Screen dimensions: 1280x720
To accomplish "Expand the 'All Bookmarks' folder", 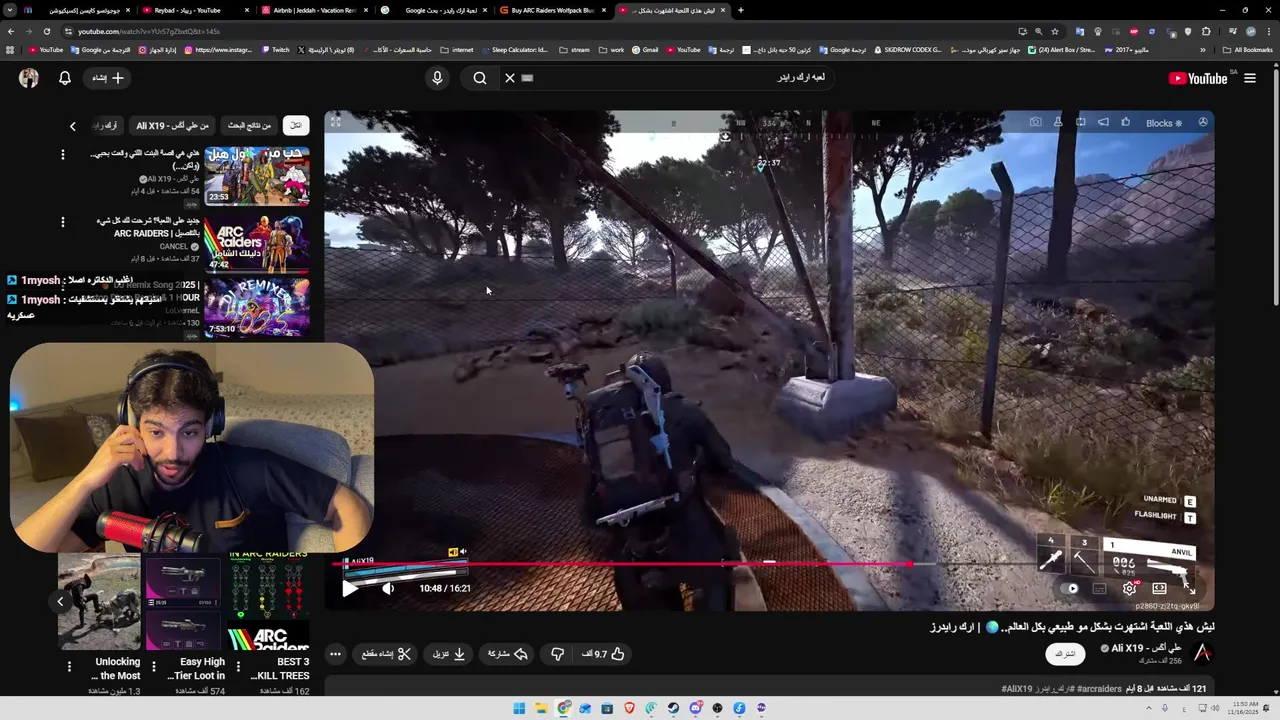I will (x=1248, y=50).
